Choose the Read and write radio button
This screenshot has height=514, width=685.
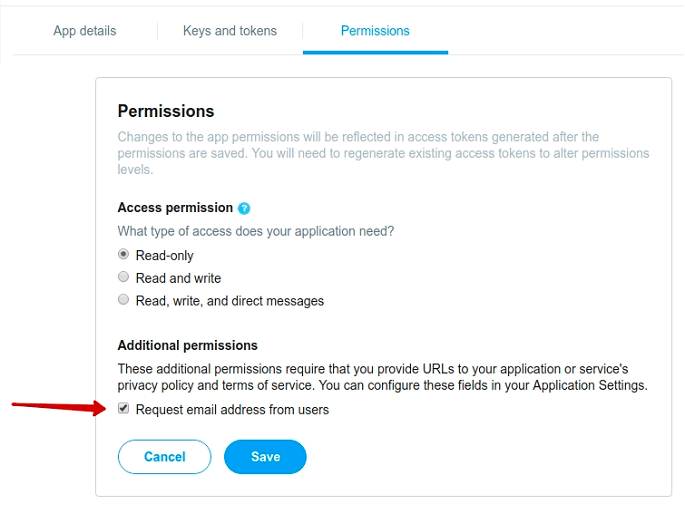tap(124, 277)
